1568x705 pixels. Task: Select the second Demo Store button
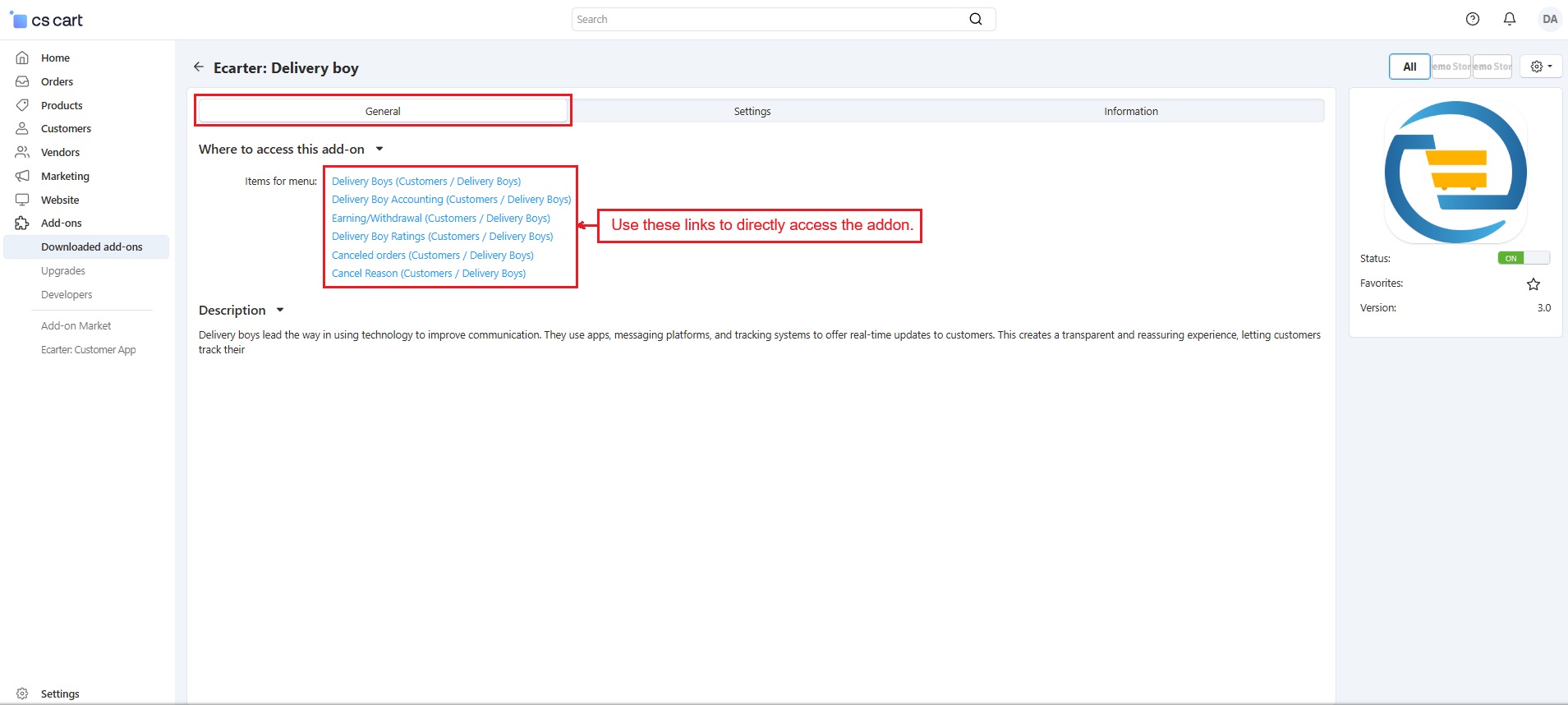pyautogui.click(x=1492, y=67)
